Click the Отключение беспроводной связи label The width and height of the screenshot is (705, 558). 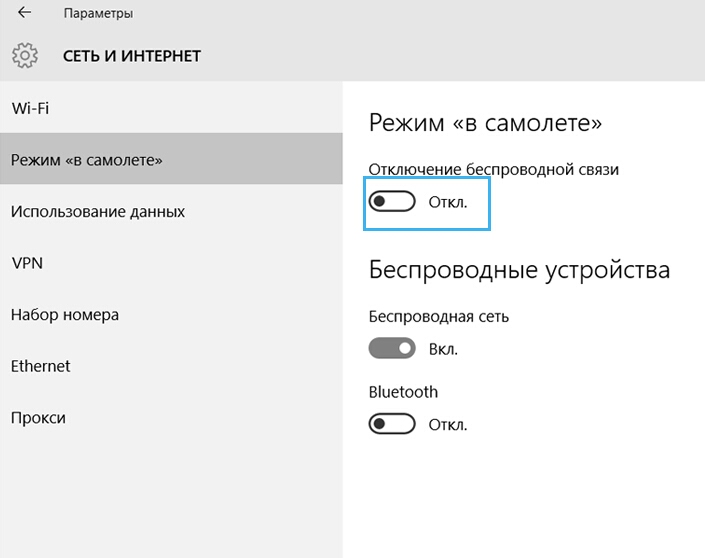[494, 170]
